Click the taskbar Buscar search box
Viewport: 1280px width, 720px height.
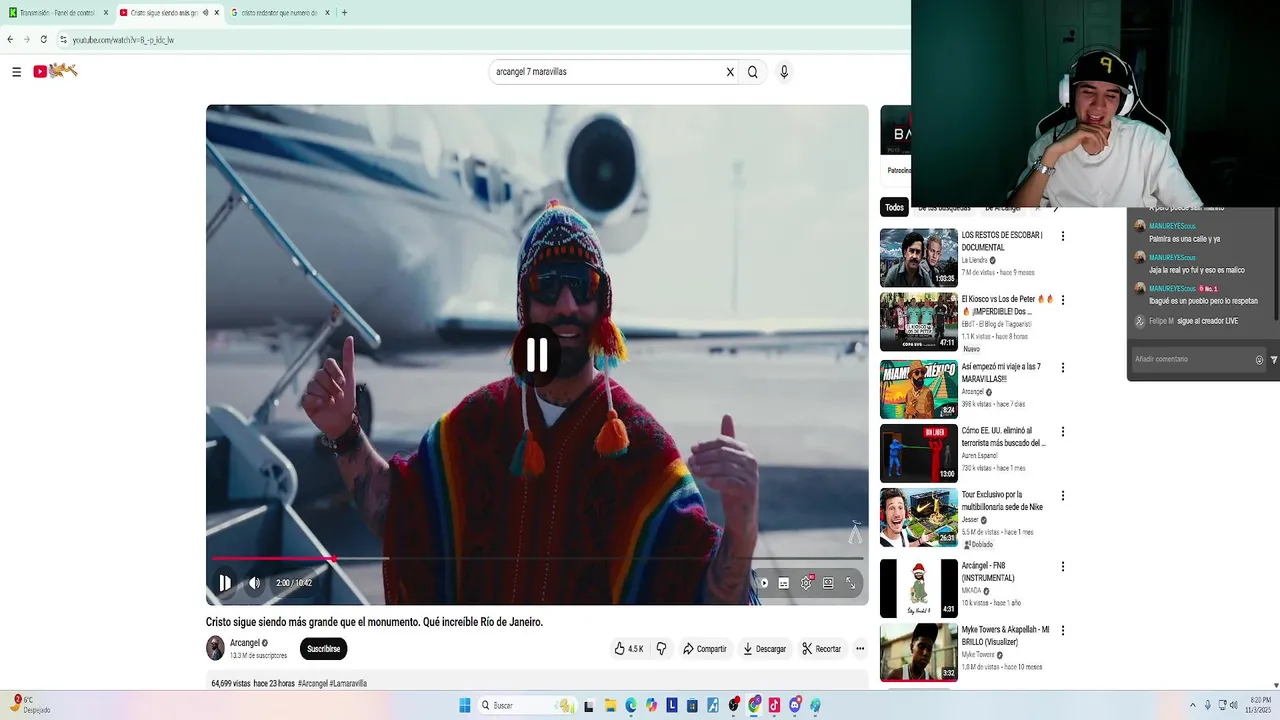[527, 705]
